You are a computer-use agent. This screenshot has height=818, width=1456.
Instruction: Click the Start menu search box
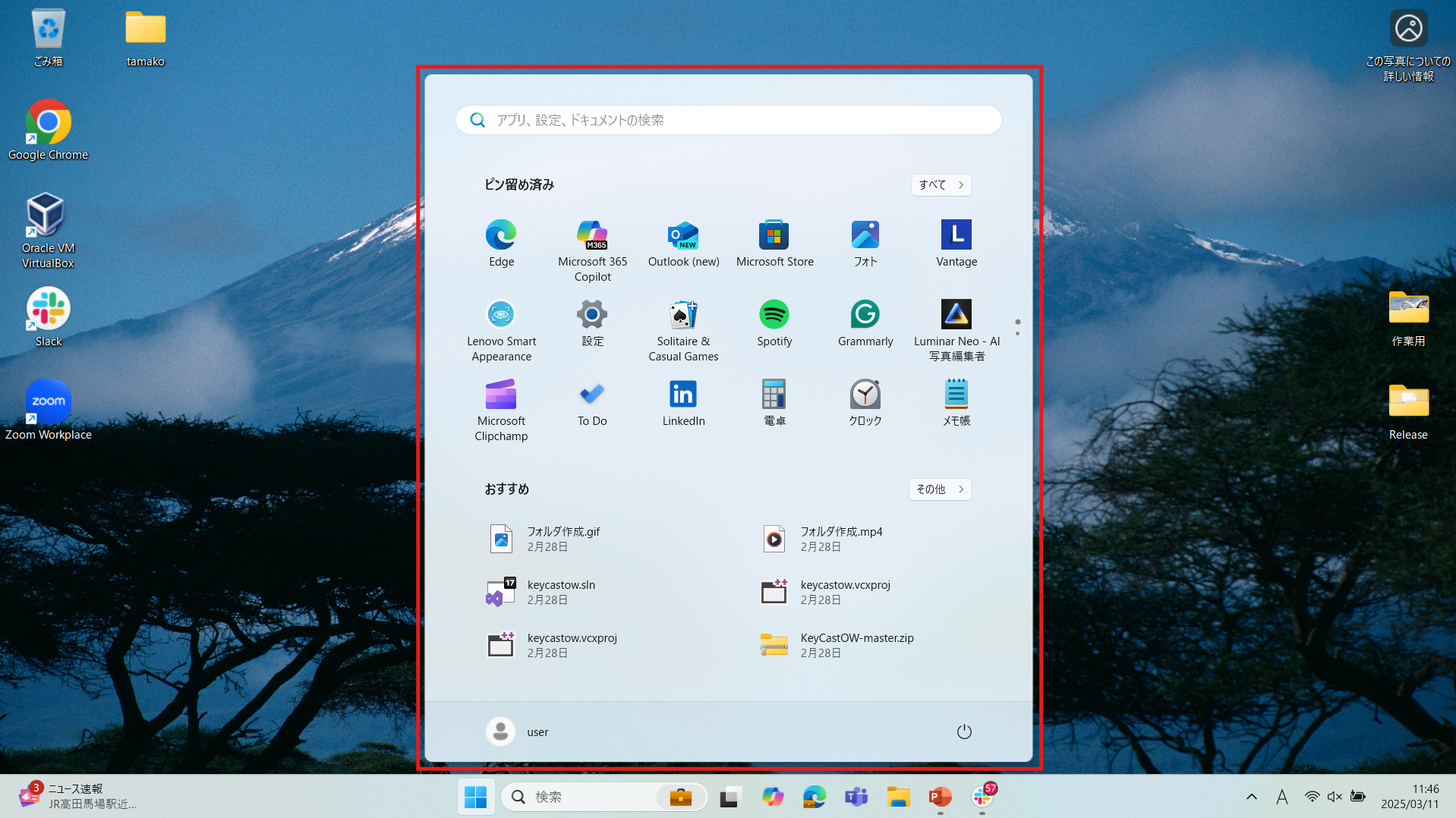(x=729, y=120)
